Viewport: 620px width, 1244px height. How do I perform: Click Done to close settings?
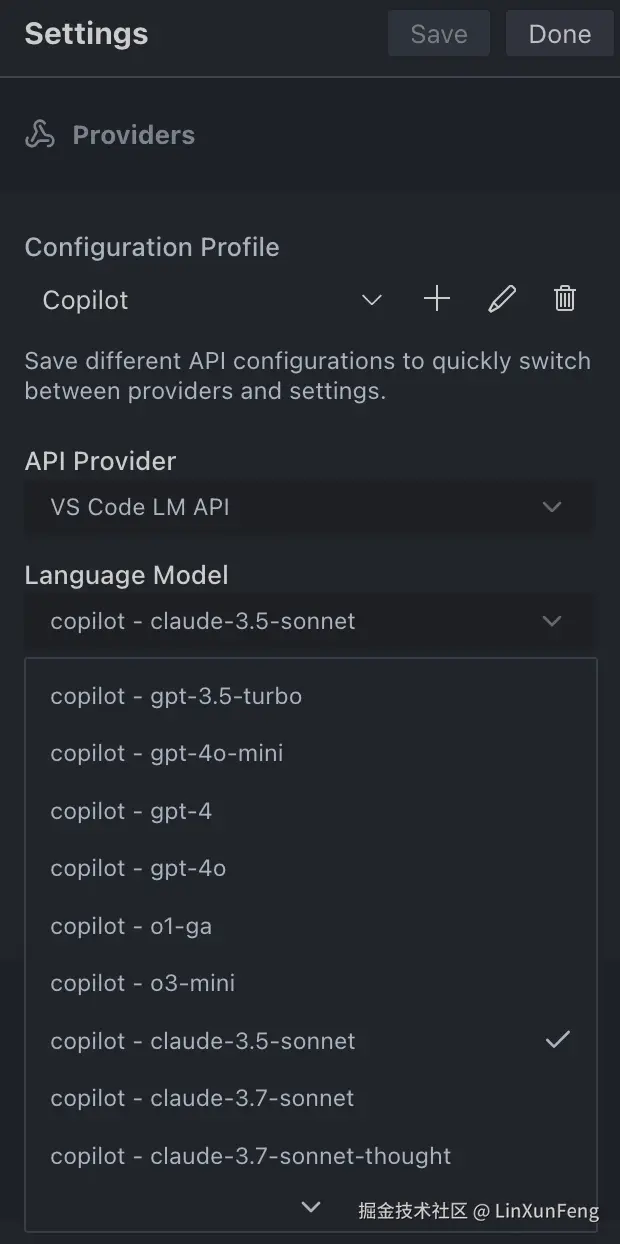click(559, 34)
